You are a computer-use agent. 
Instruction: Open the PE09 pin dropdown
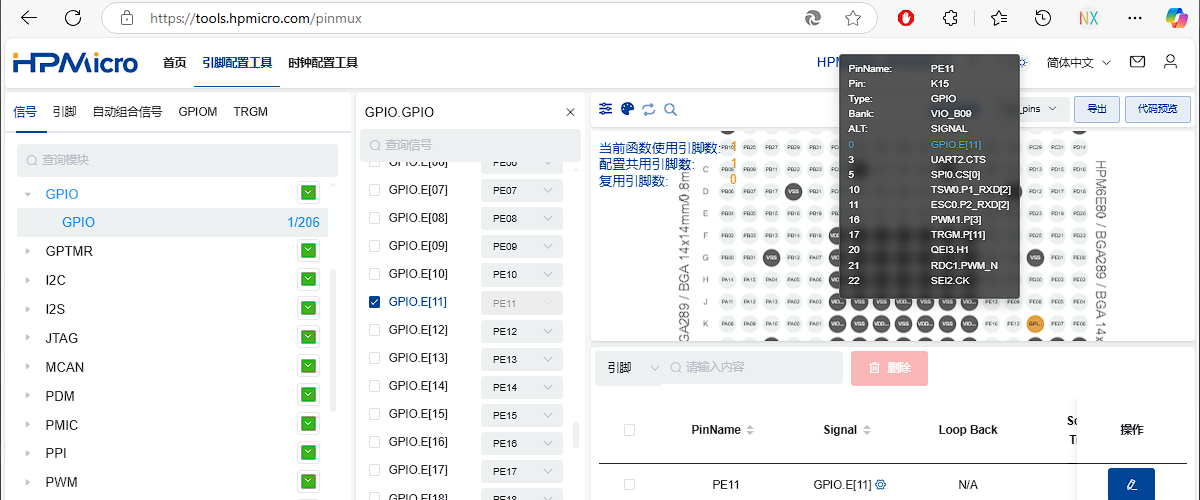[x=522, y=246]
